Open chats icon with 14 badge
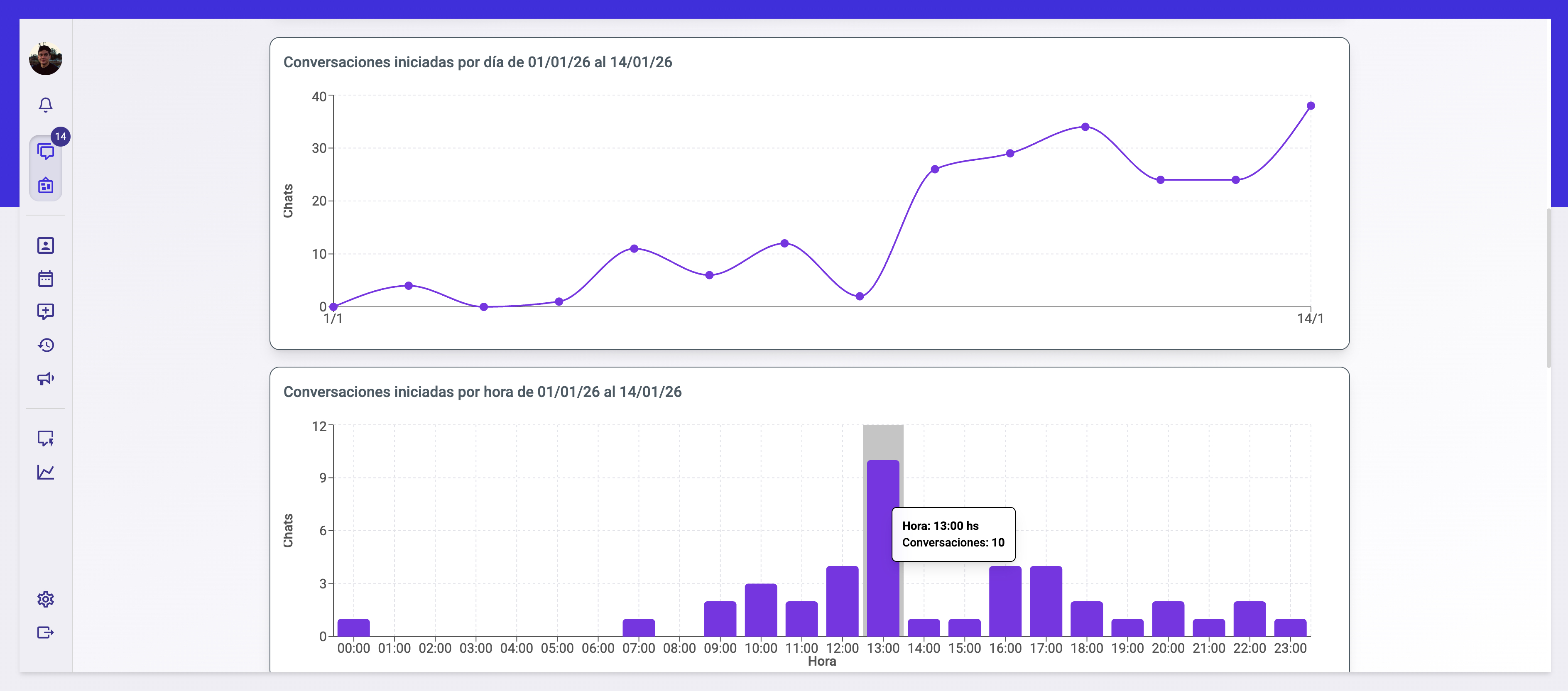Screen dimensions: 1568x691 (x=46, y=151)
